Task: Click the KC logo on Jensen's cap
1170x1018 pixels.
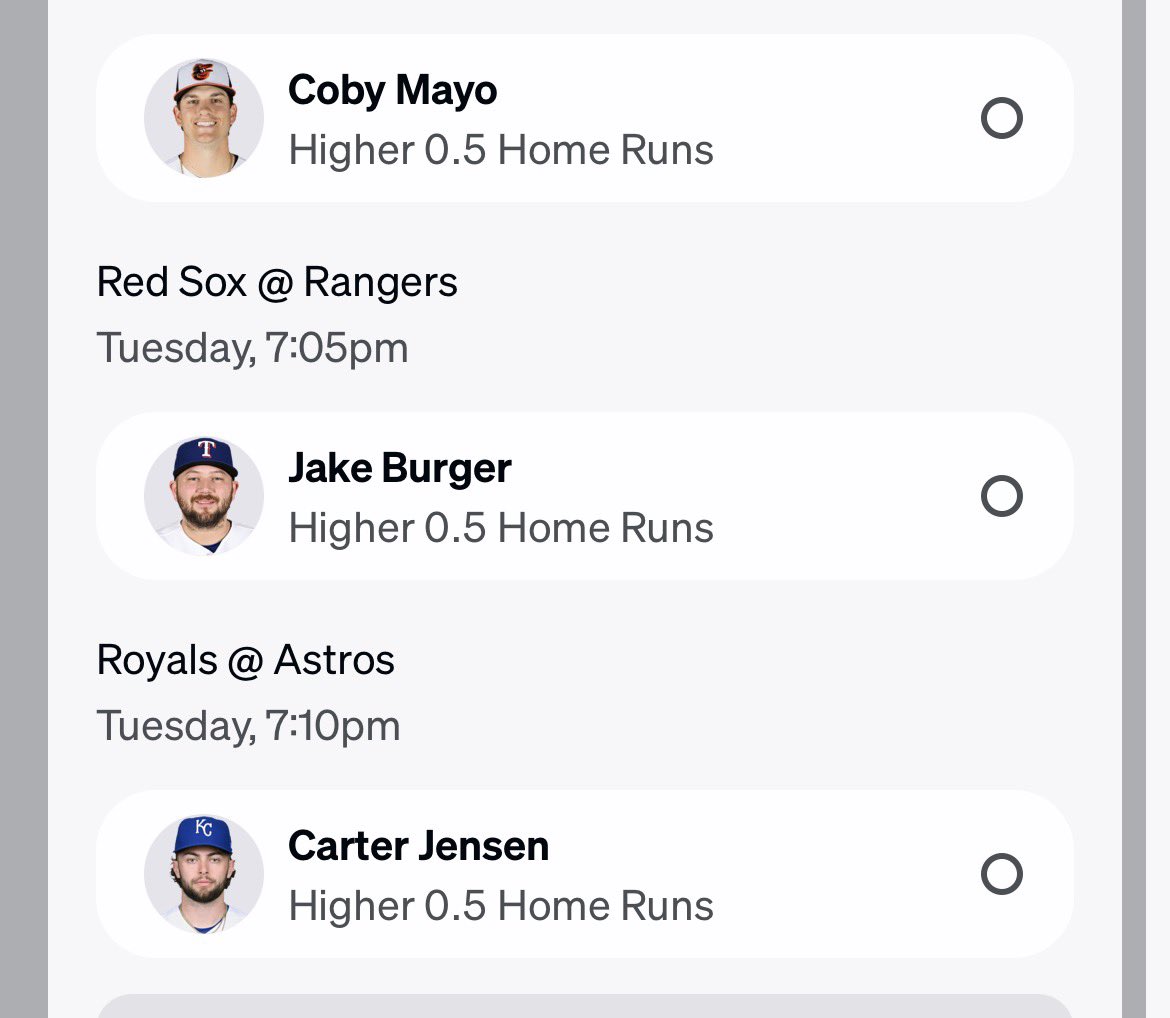Action: pos(203,827)
